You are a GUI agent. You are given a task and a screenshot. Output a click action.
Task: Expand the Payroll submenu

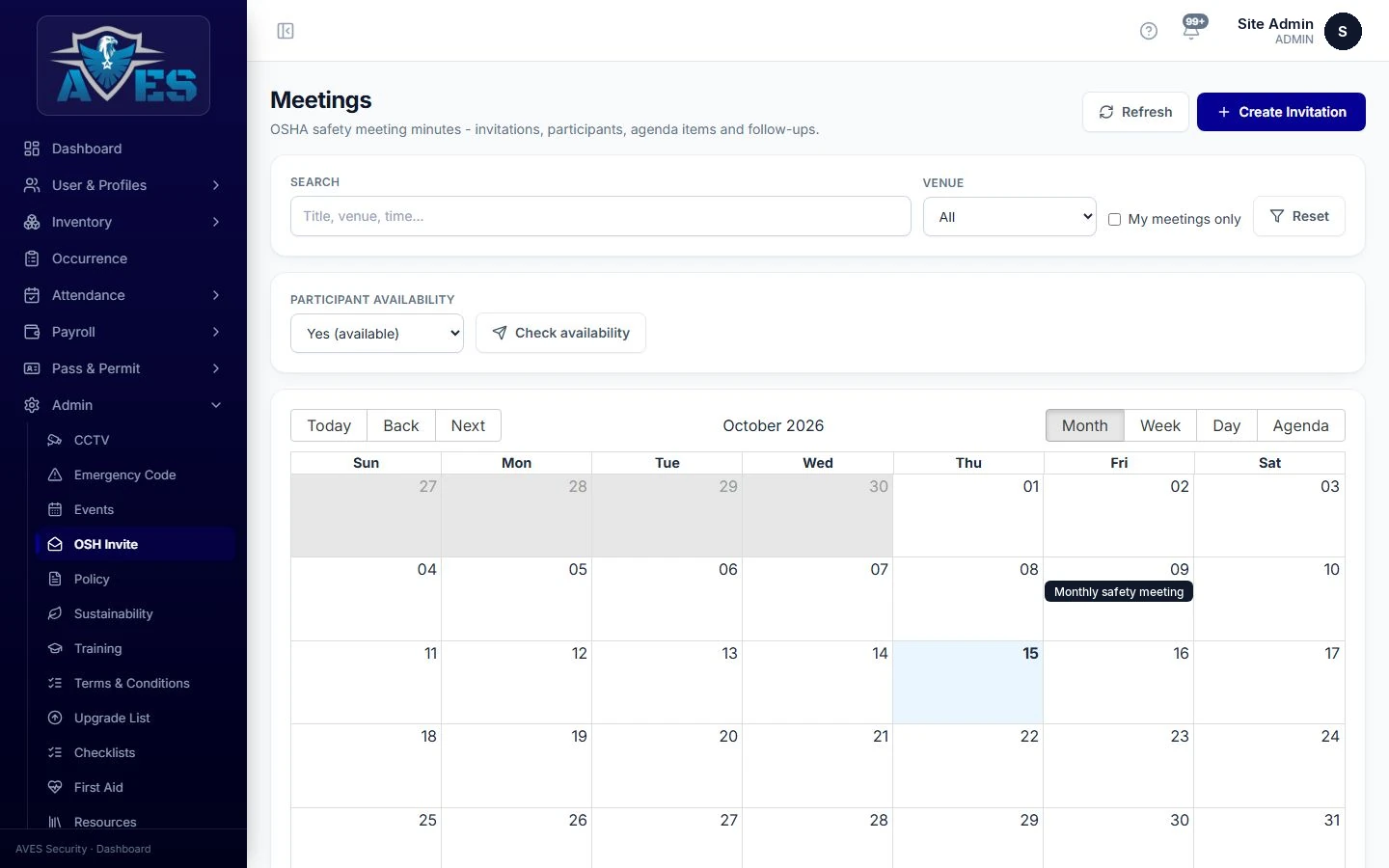(123, 332)
